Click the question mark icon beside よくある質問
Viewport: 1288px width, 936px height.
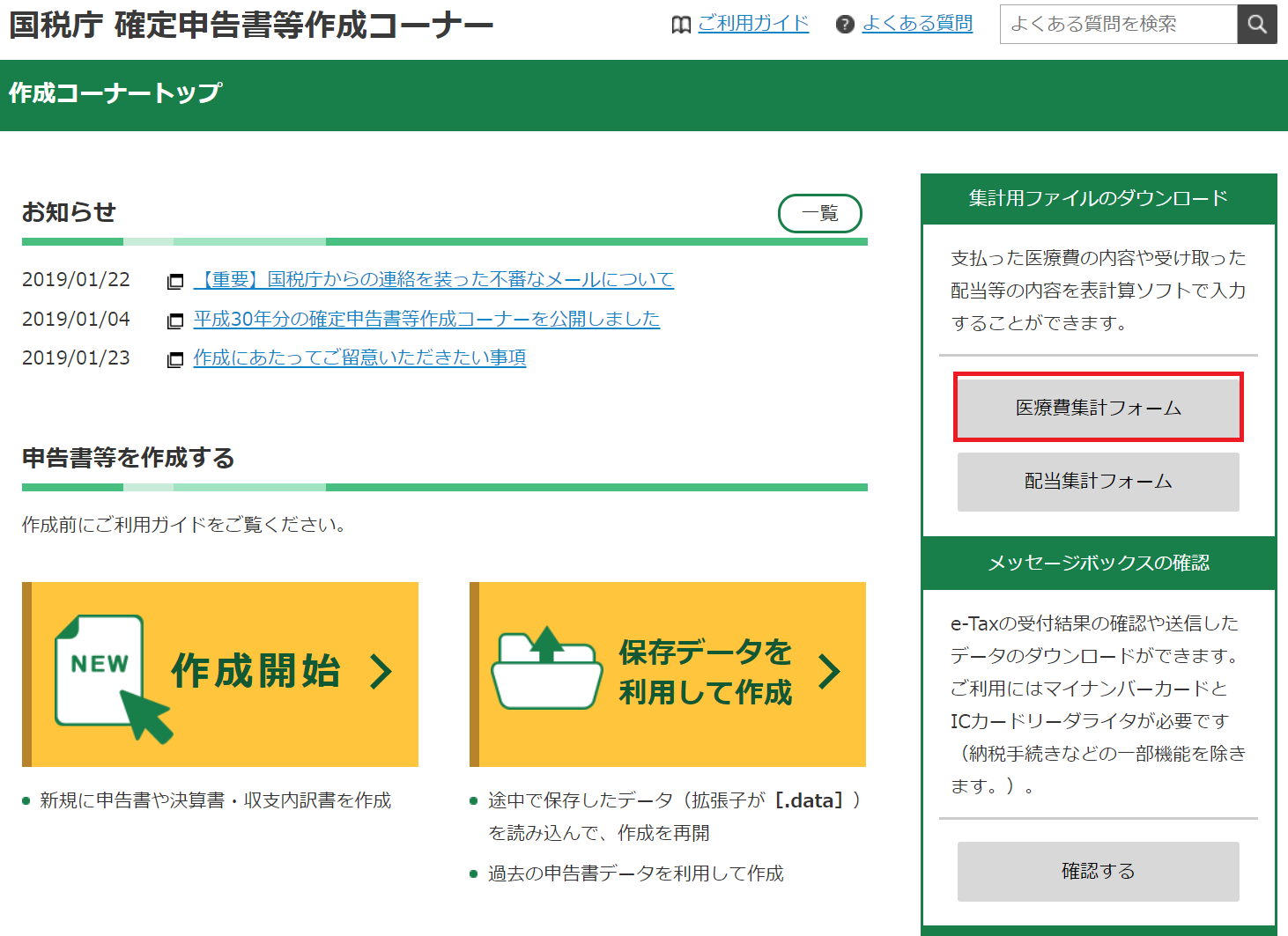pyautogui.click(x=845, y=25)
